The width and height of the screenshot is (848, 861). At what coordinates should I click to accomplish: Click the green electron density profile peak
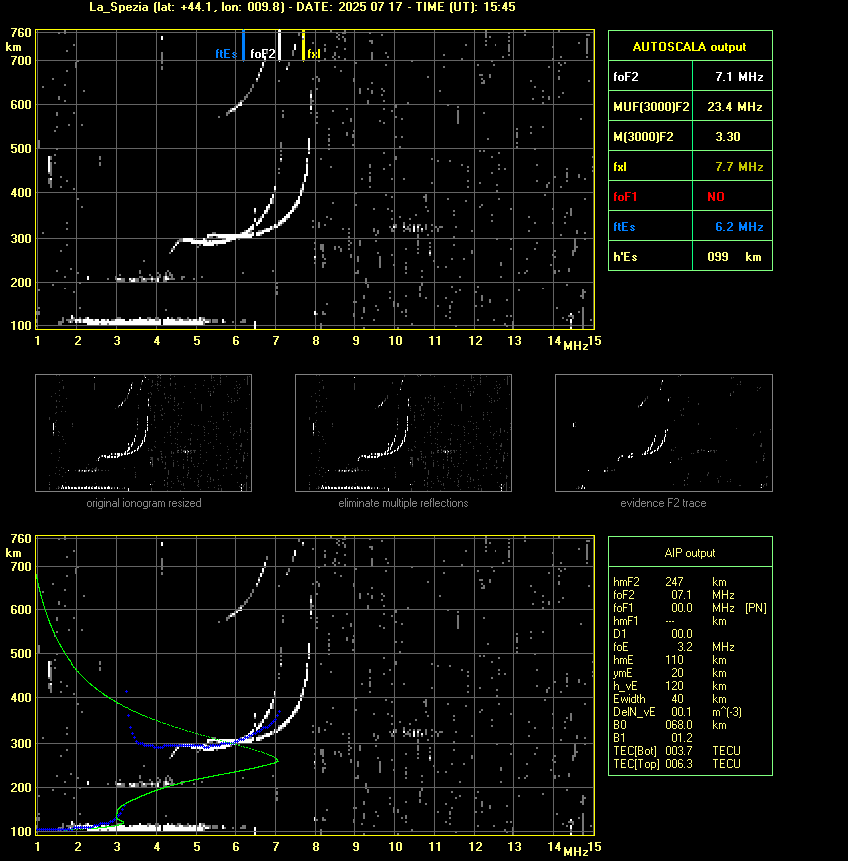click(x=277, y=761)
